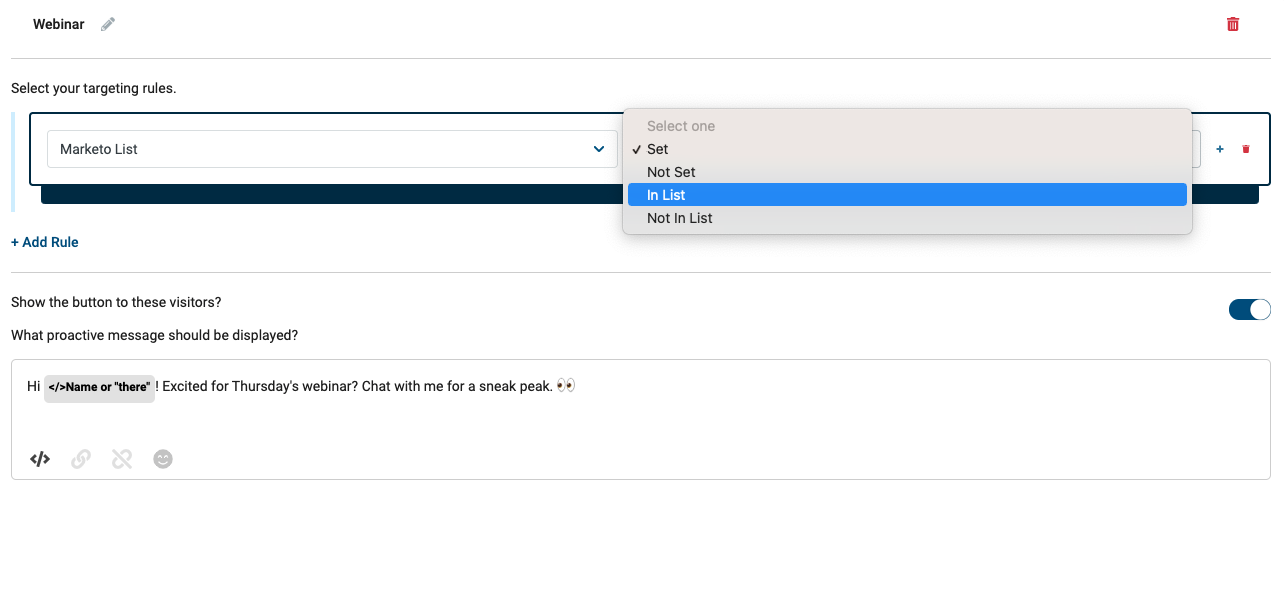Insert a variable with the code icon
This screenshot has height=609, width=1284.
[x=40, y=459]
